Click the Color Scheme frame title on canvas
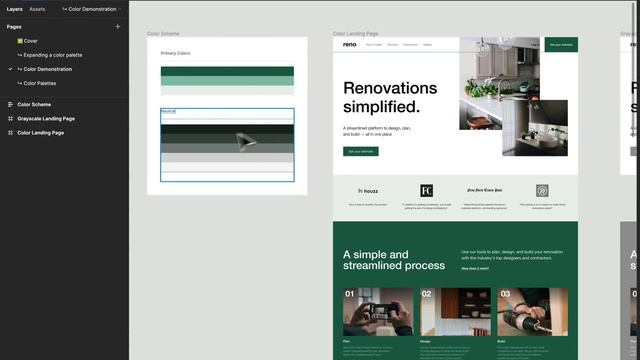The image size is (640, 360). [163, 33]
